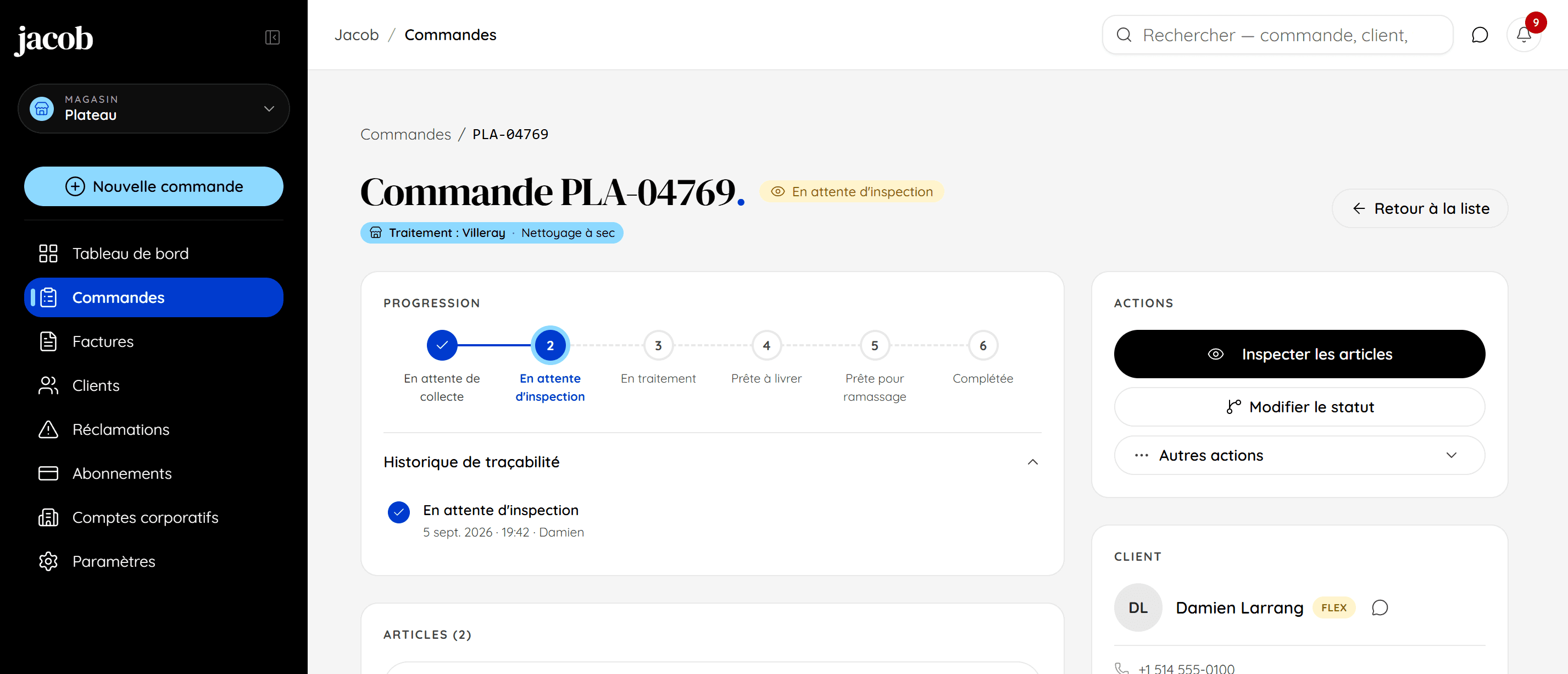Click the ARTICLES (2) heading
Viewport: 1568px width, 674px height.
[427, 634]
